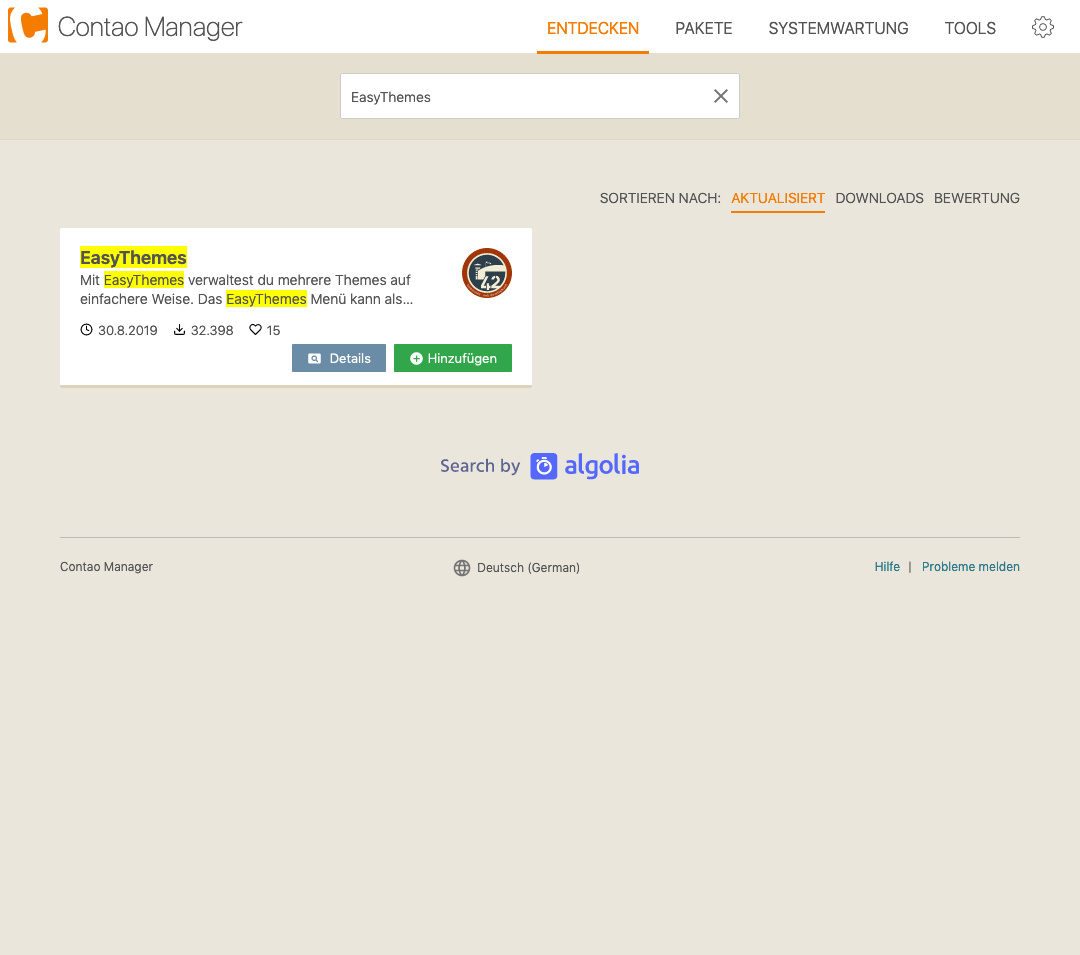
Task: Open settings via the gear icon
Action: (1042, 27)
